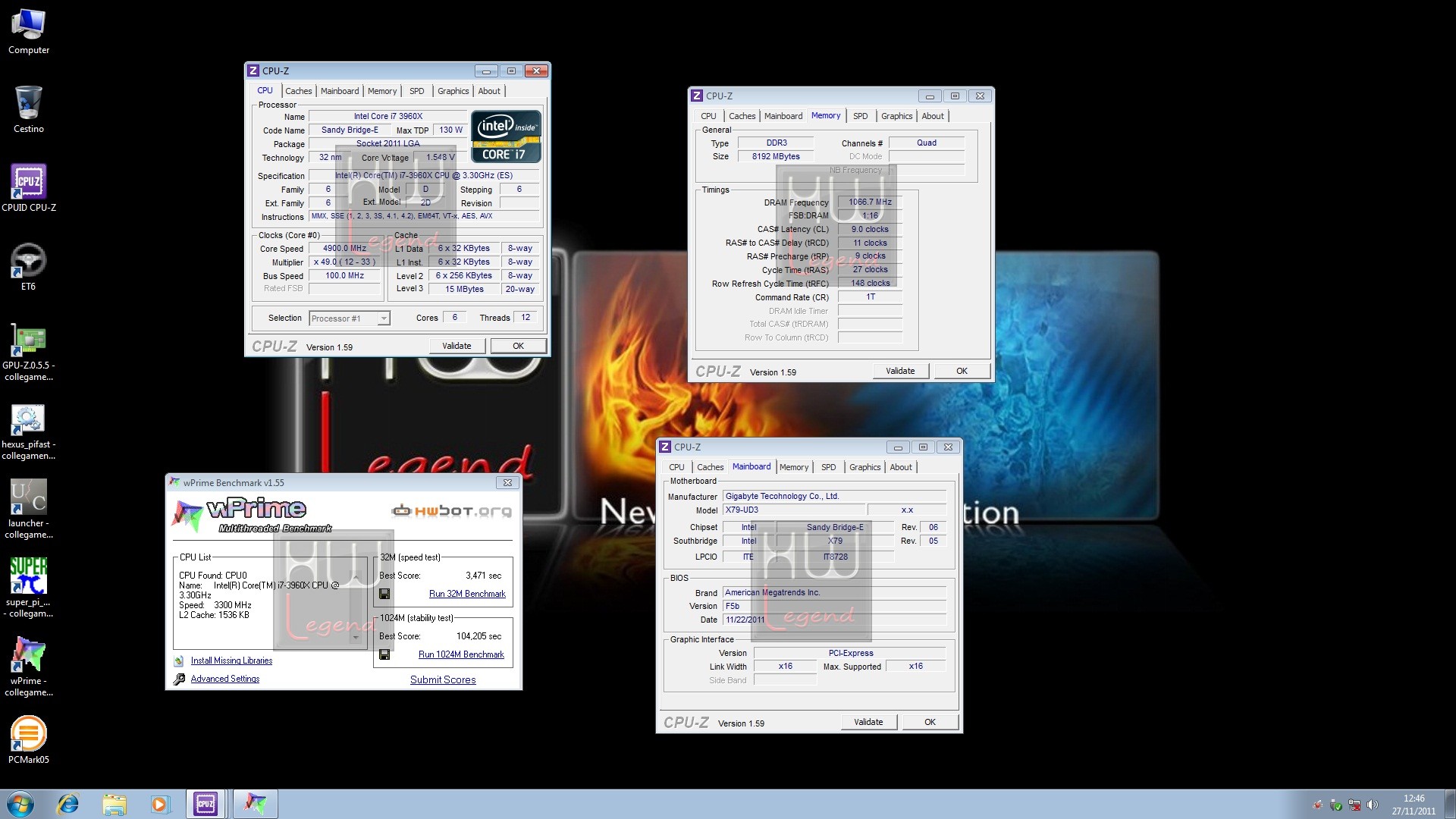This screenshot has height=819, width=1456.
Task: Open About tab in CPU-Z Mainboard window
Action: (x=901, y=467)
